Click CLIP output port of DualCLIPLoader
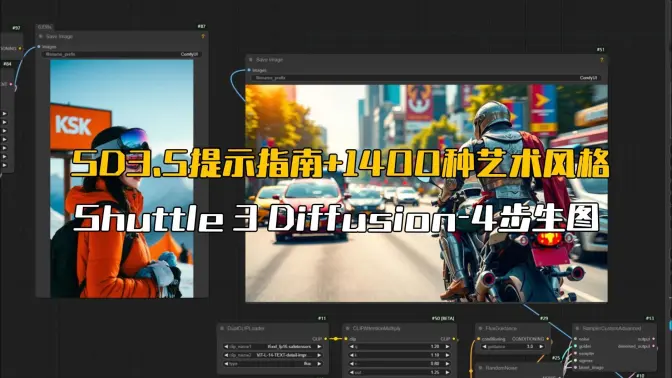Image resolution: width=672 pixels, height=378 pixels. point(326,339)
